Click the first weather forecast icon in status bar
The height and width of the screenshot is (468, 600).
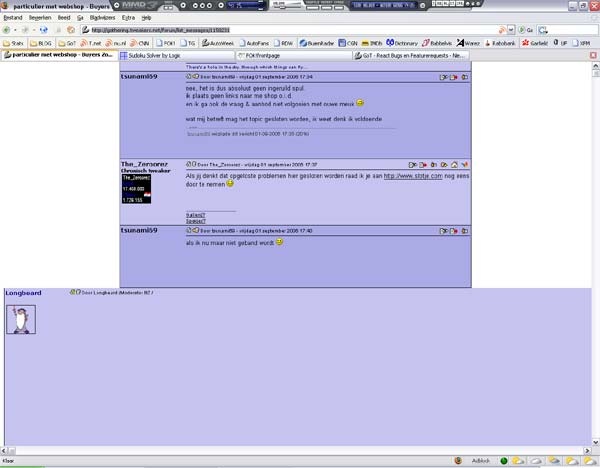tap(518, 461)
